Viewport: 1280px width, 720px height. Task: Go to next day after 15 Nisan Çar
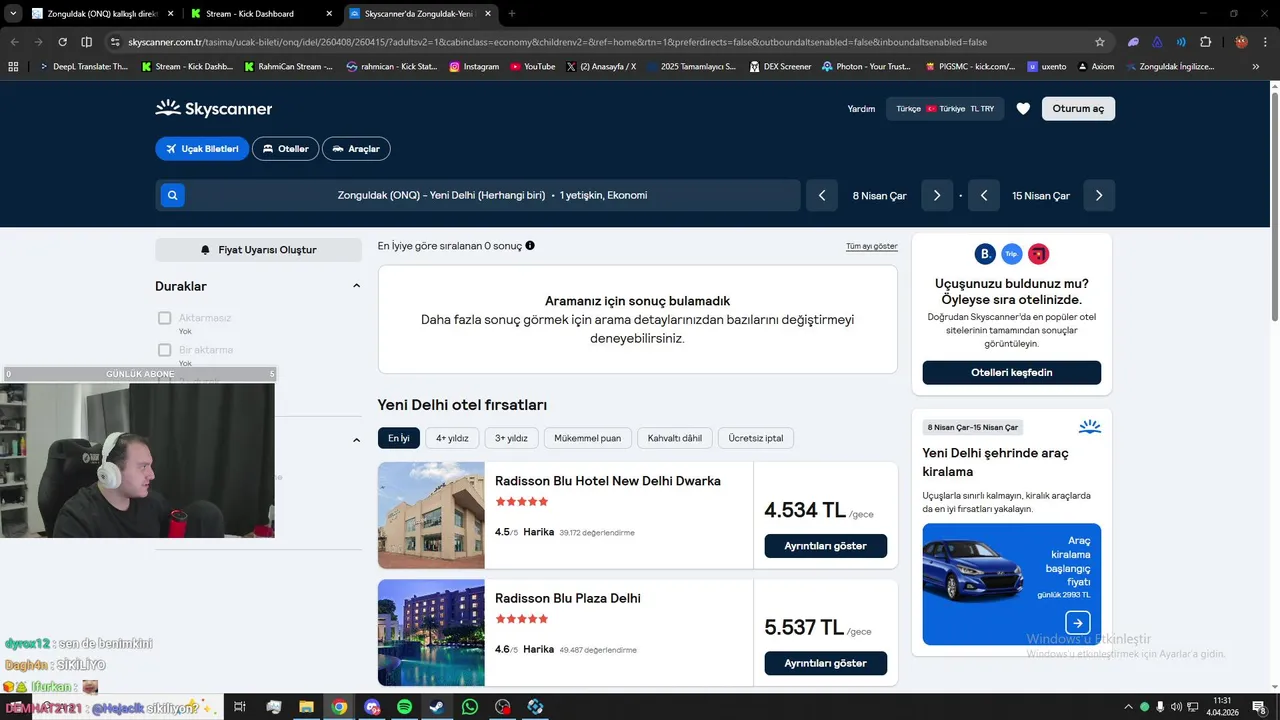click(x=1099, y=195)
